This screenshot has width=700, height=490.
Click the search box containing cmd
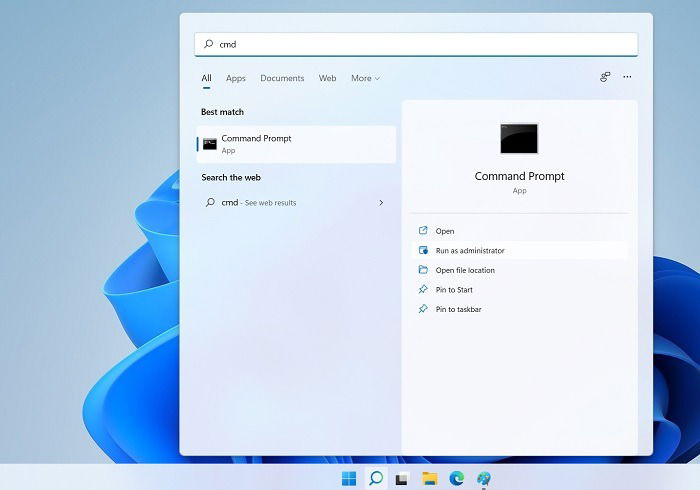click(x=416, y=44)
